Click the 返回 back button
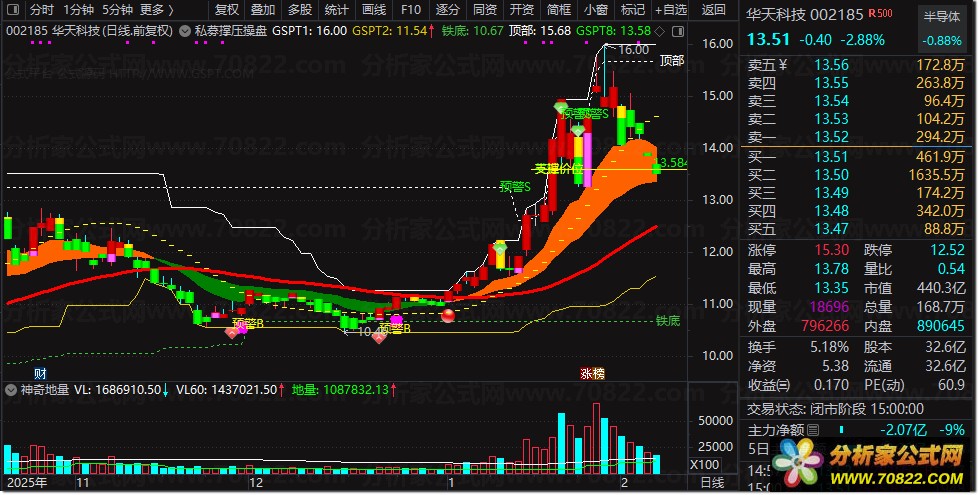The width and height of the screenshot is (980, 495). coord(713,10)
